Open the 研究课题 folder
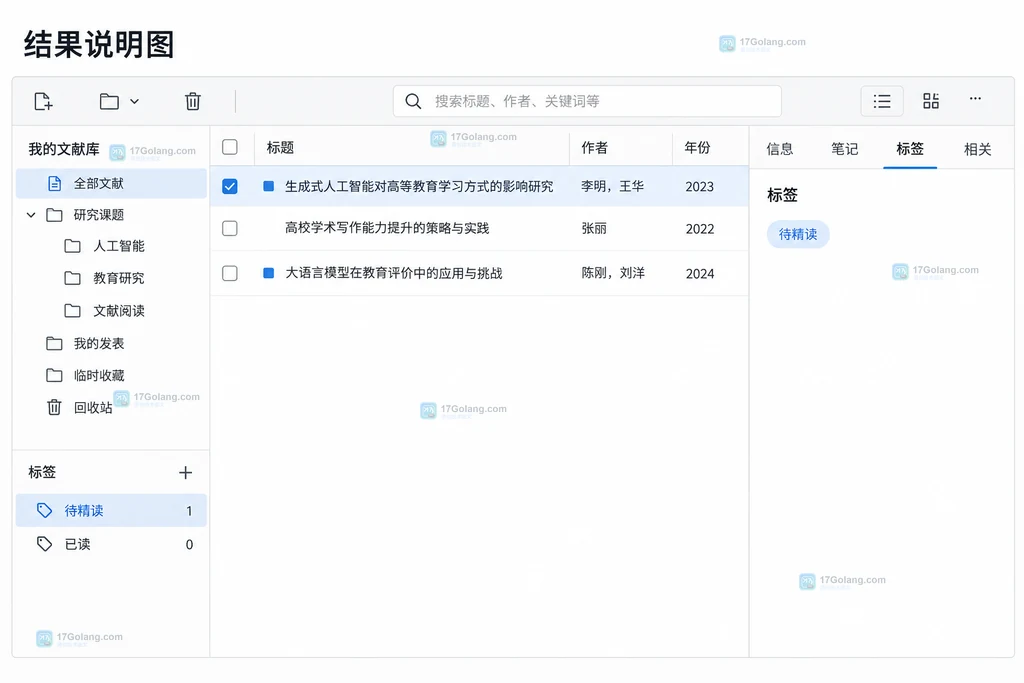Viewport: 1024px width, 683px height. pos(99,215)
